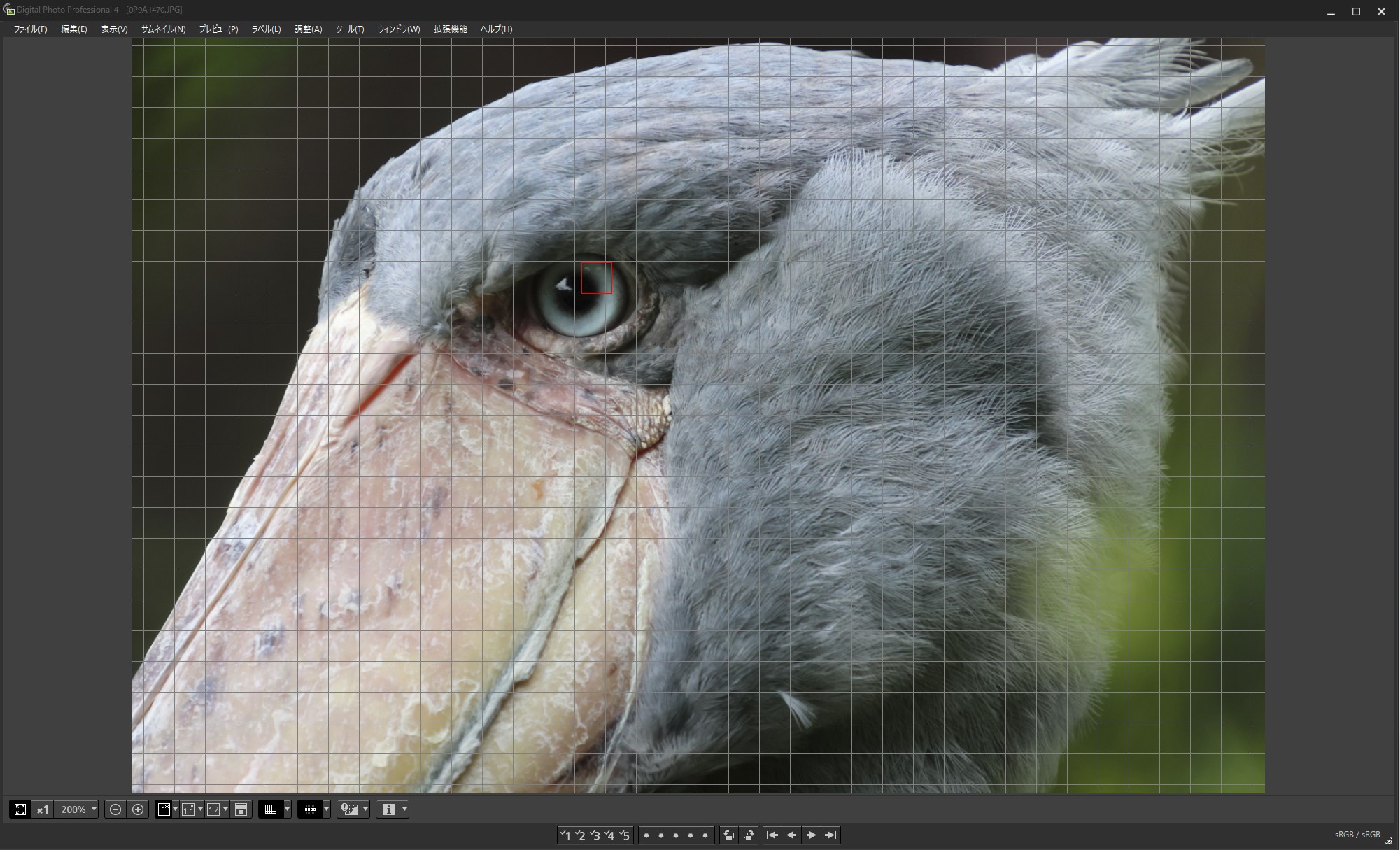This screenshot has width=1400, height=850.
Task: Toggle check mark 1 on image
Action: point(565,835)
